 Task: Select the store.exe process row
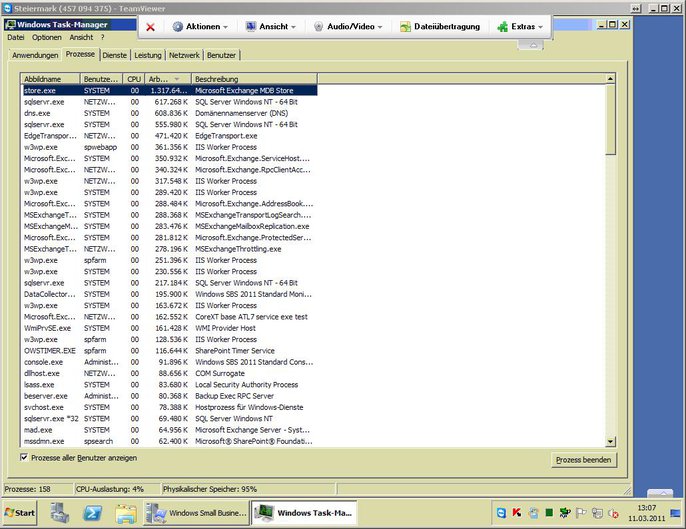tap(170, 91)
